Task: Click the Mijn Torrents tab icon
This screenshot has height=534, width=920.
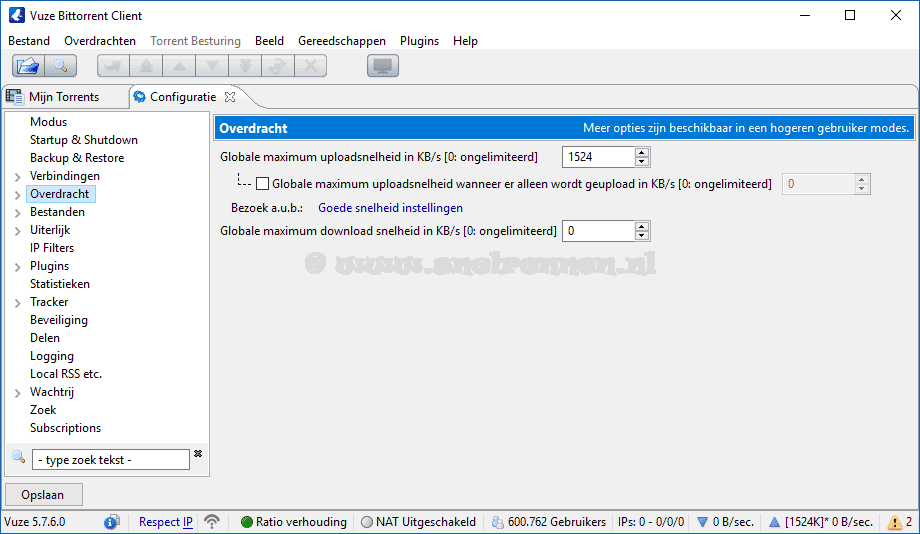Action: tap(15, 97)
